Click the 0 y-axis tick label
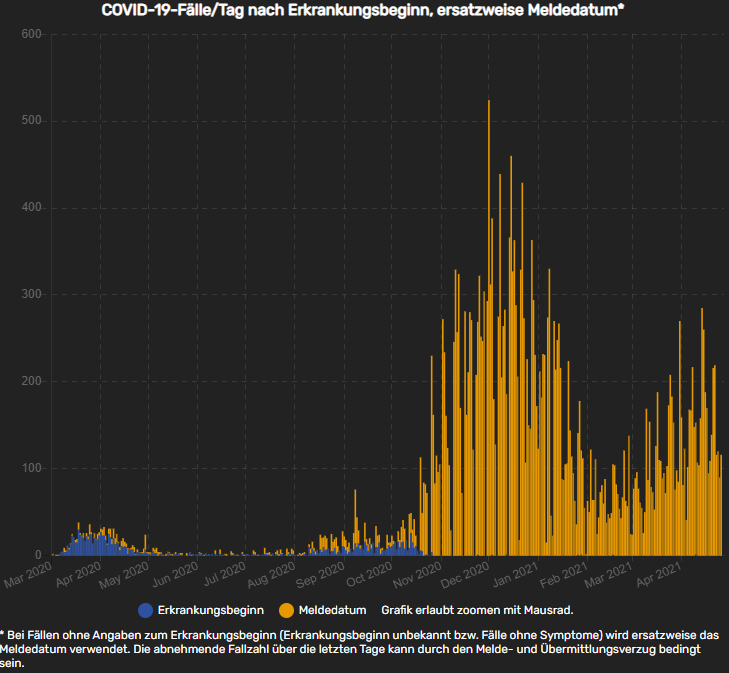729x673 pixels. [39, 555]
